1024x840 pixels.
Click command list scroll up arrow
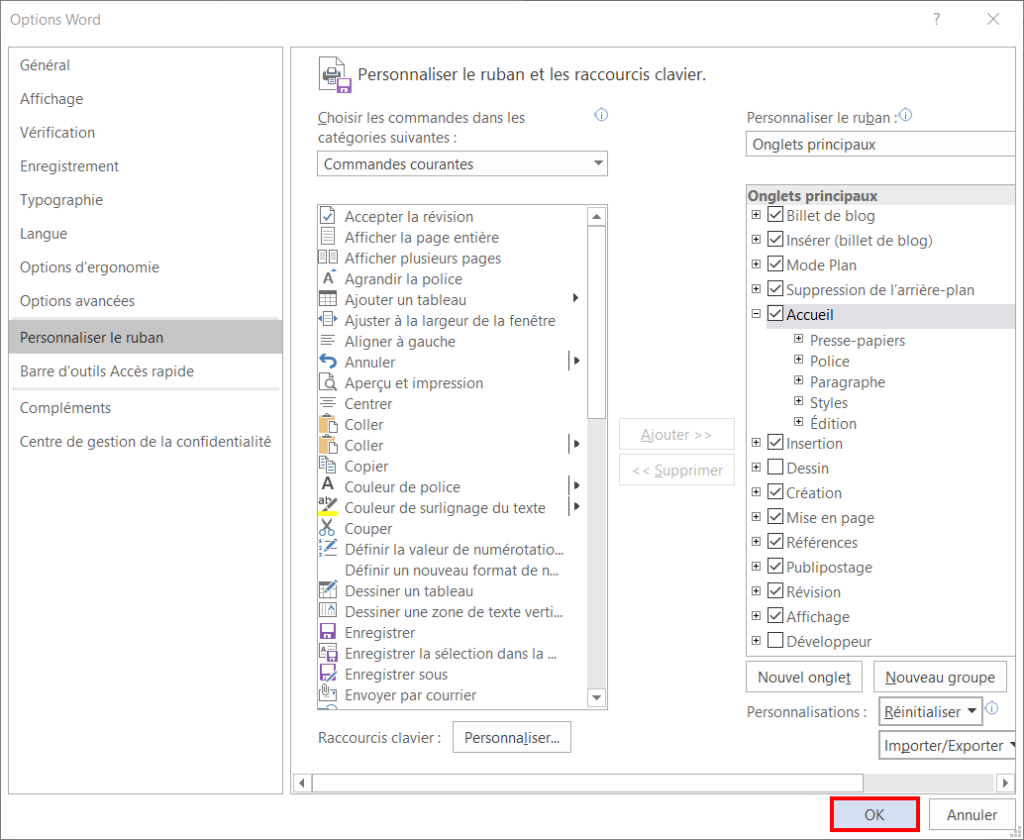pos(596,216)
